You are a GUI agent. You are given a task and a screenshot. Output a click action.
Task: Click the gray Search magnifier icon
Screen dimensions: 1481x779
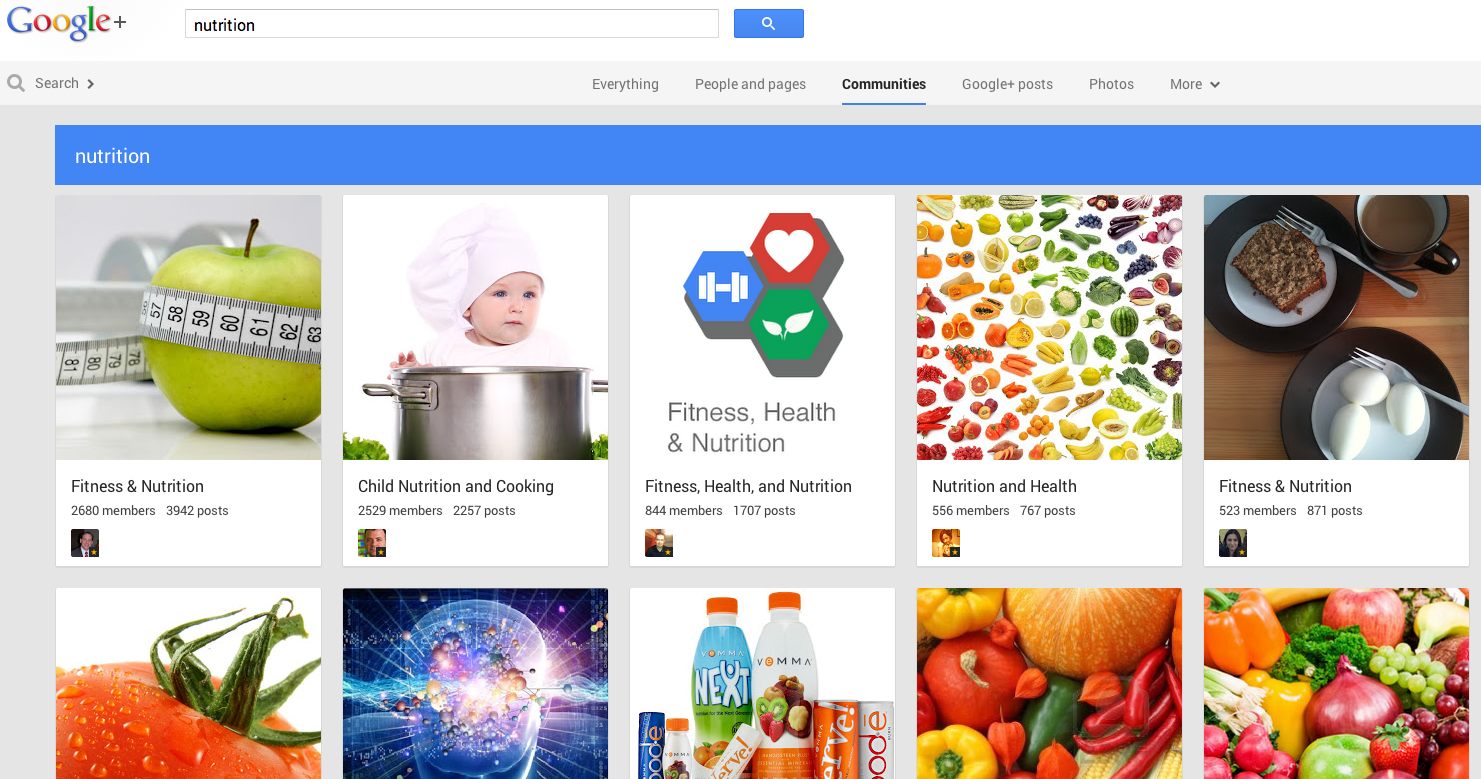click(x=16, y=83)
